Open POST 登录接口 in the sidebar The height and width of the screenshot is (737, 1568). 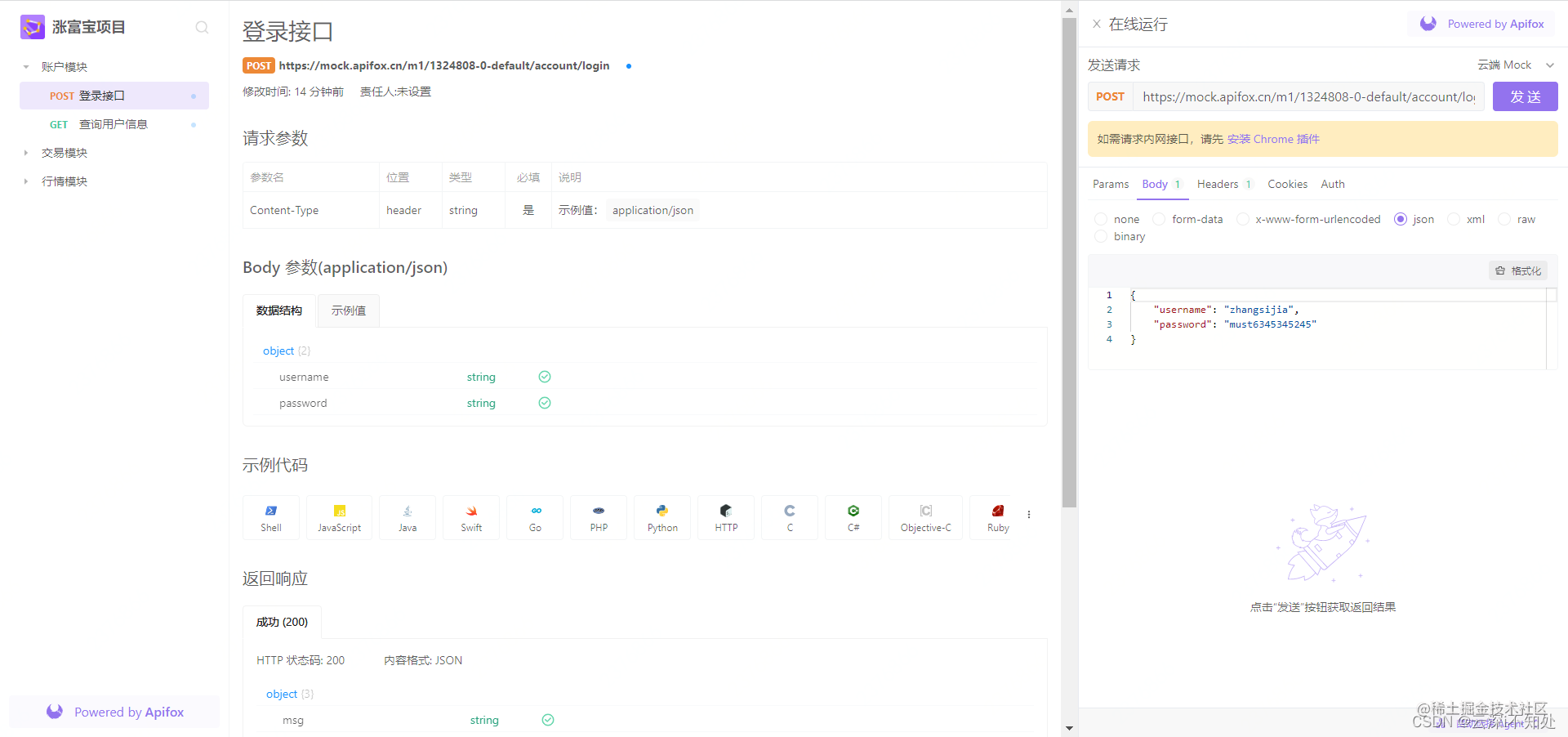tap(114, 96)
